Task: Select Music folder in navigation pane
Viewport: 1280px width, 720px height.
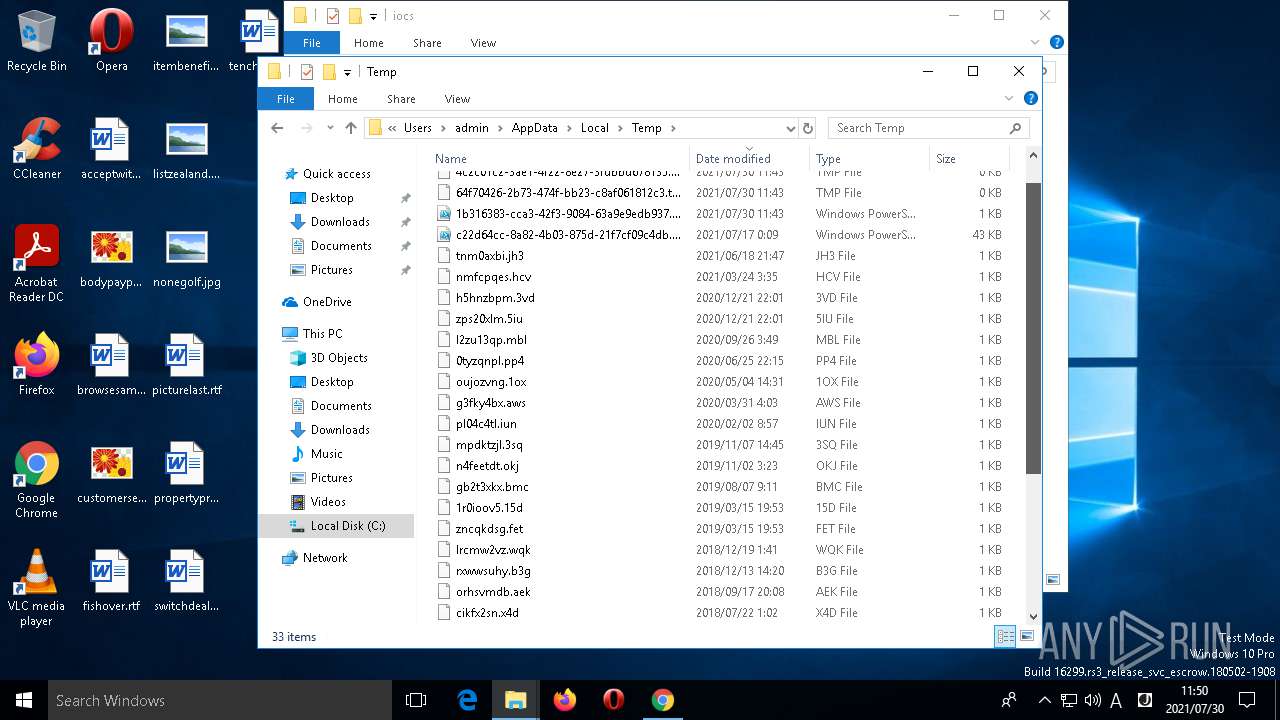Action: point(326,454)
